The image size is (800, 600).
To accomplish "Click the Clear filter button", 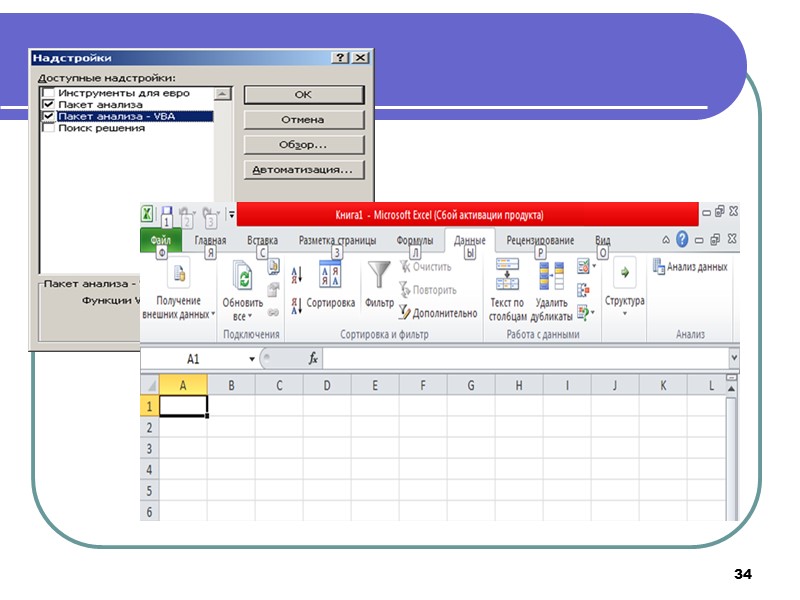I will pos(426,267).
